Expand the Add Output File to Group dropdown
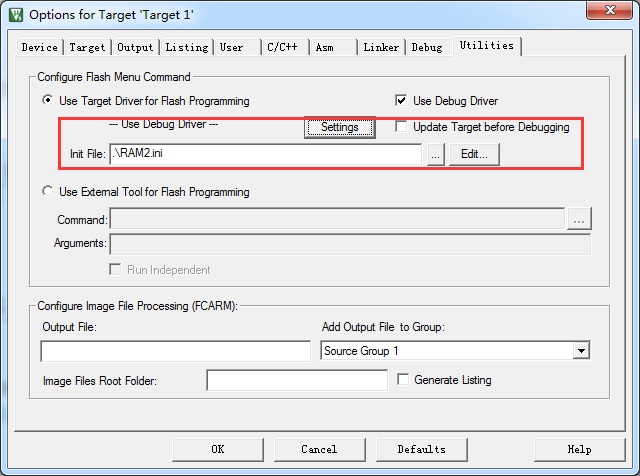 pos(581,351)
